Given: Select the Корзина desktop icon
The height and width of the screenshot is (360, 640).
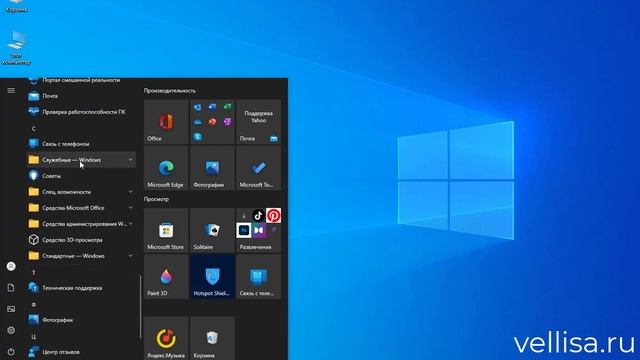Looking at the screenshot, I should [x=16, y=7].
